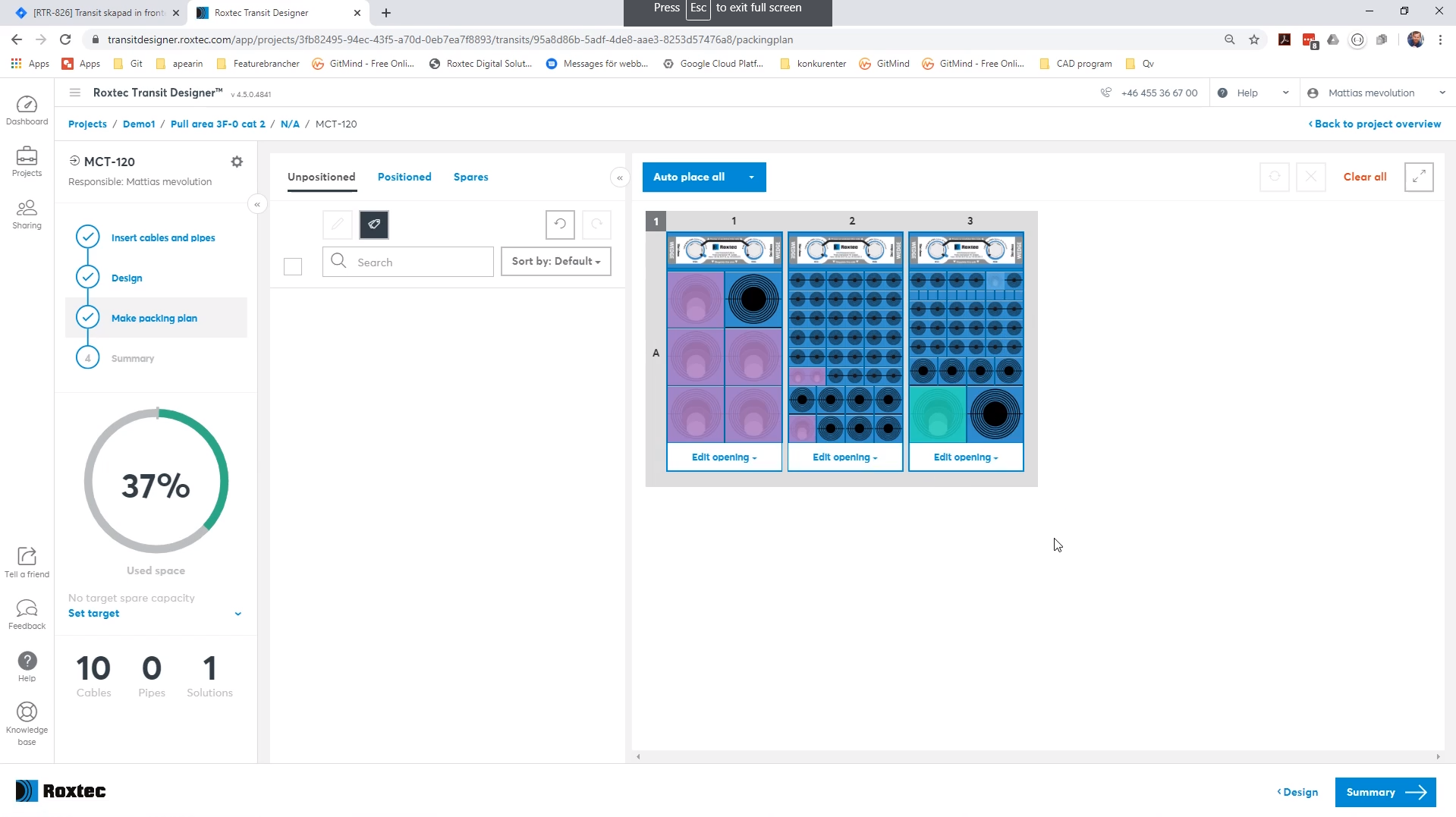The height and width of the screenshot is (817, 1456).
Task: Expand the Auto place all dropdown arrow
Action: (x=751, y=178)
